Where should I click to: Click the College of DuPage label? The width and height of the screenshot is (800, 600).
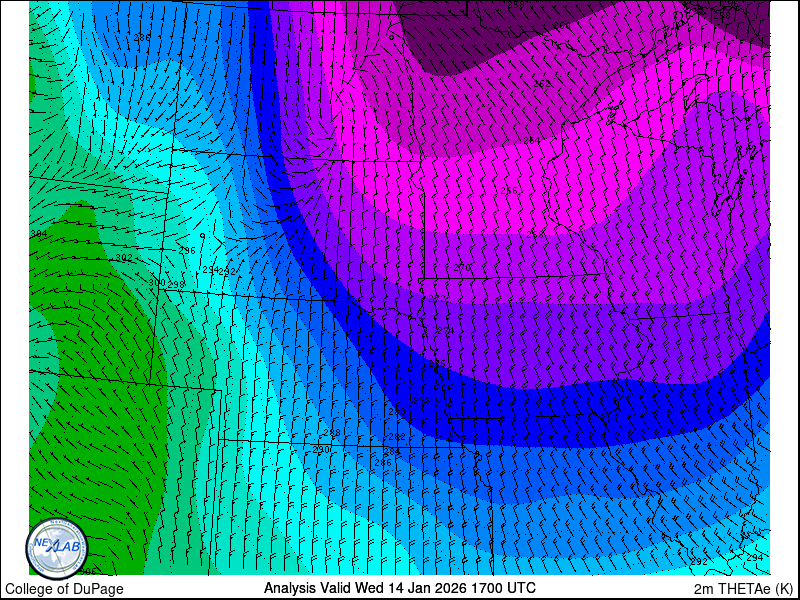pos(64,589)
